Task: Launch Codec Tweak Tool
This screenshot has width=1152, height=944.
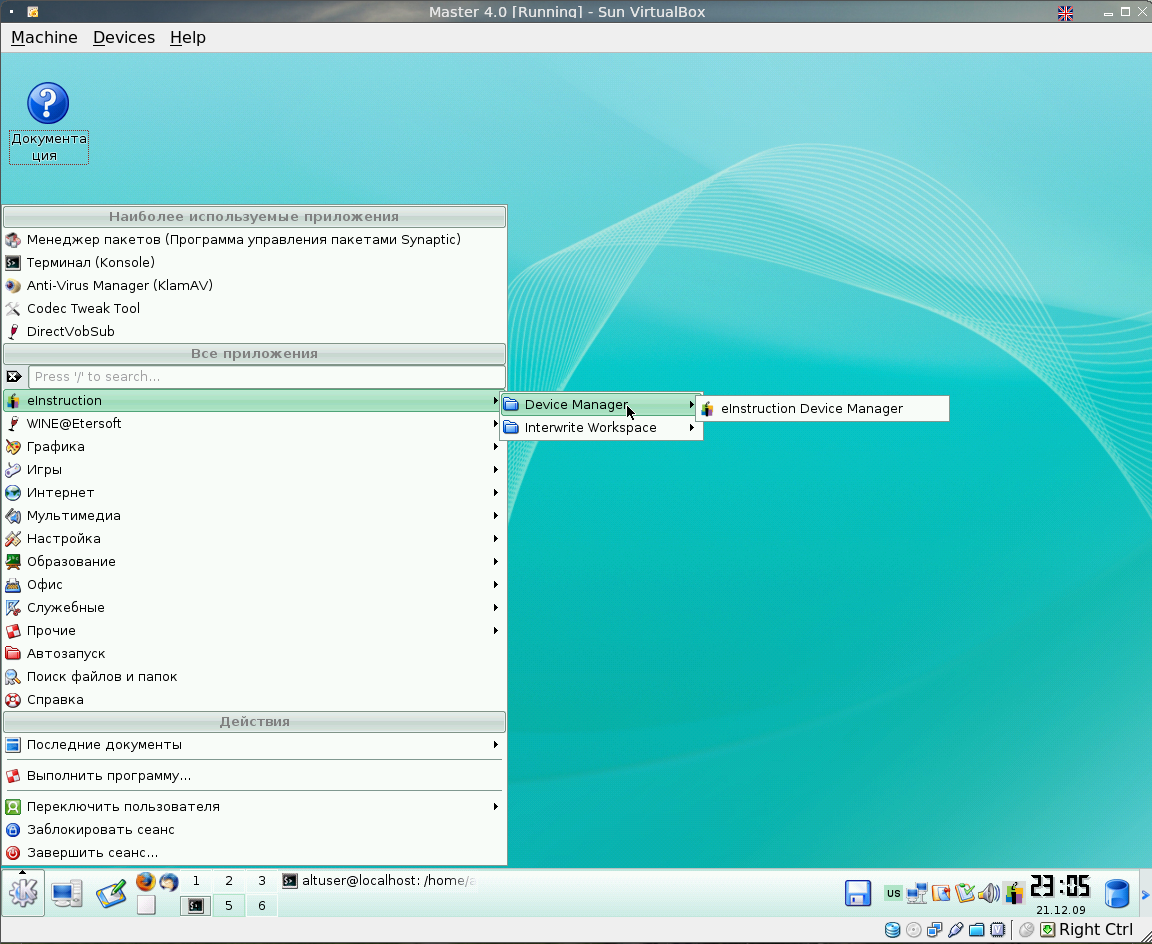Action: (x=254, y=309)
